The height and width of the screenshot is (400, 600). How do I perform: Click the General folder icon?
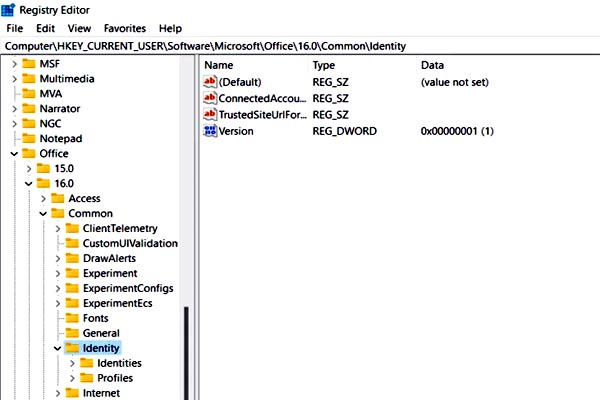click(72, 333)
